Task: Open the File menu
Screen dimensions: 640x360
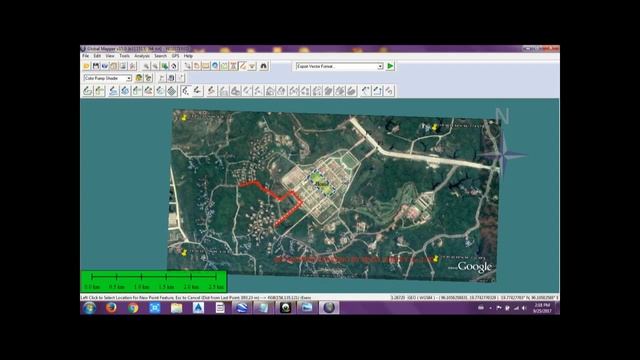Action: [x=86, y=56]
